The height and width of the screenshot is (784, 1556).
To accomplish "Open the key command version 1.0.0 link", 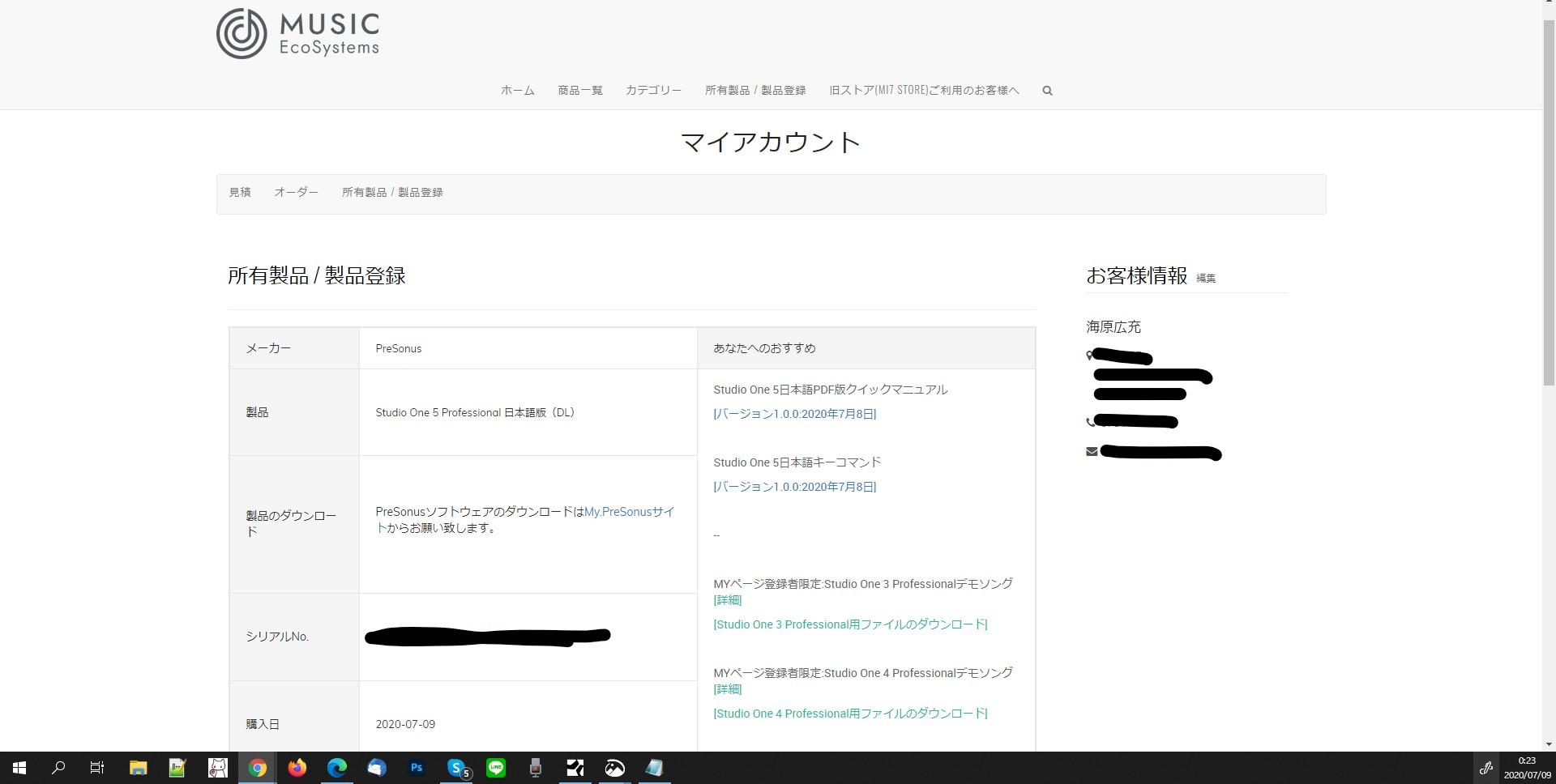I will click(x=795, y=487).
